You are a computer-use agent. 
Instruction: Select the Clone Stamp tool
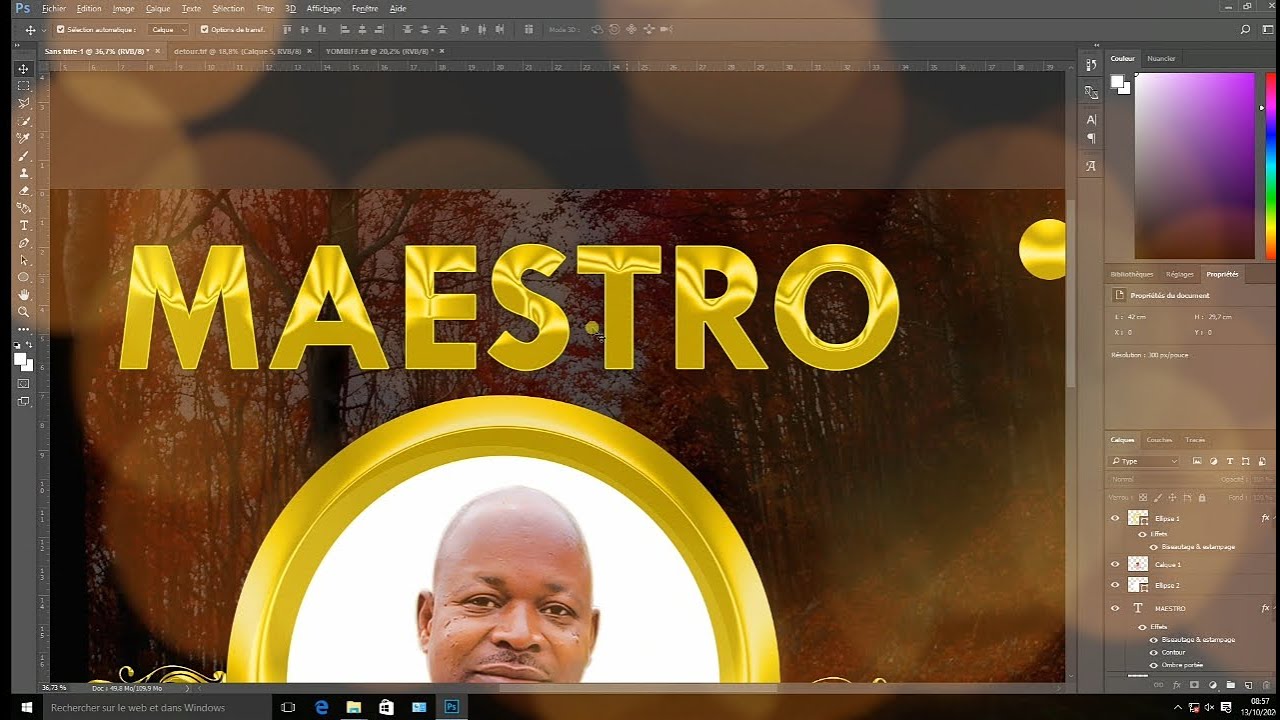point(24,173)
